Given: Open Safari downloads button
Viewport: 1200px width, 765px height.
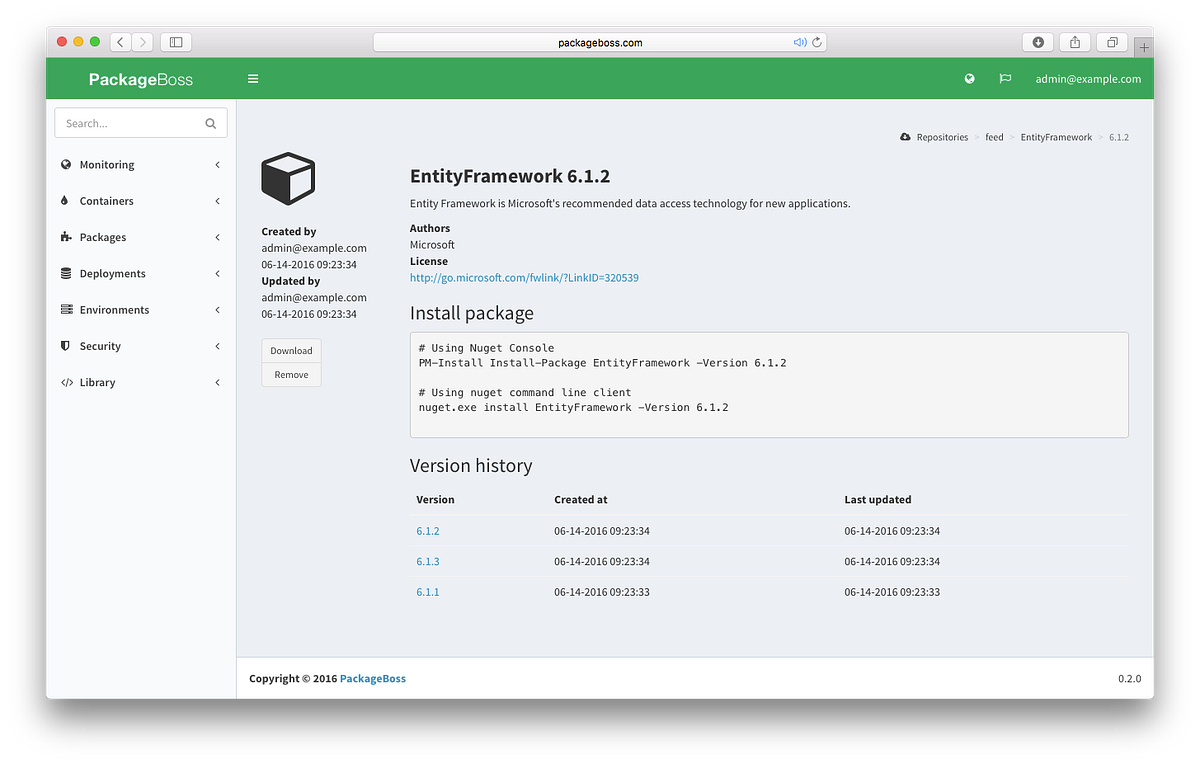Looking at the screenshot, I should pos(1038,42).
